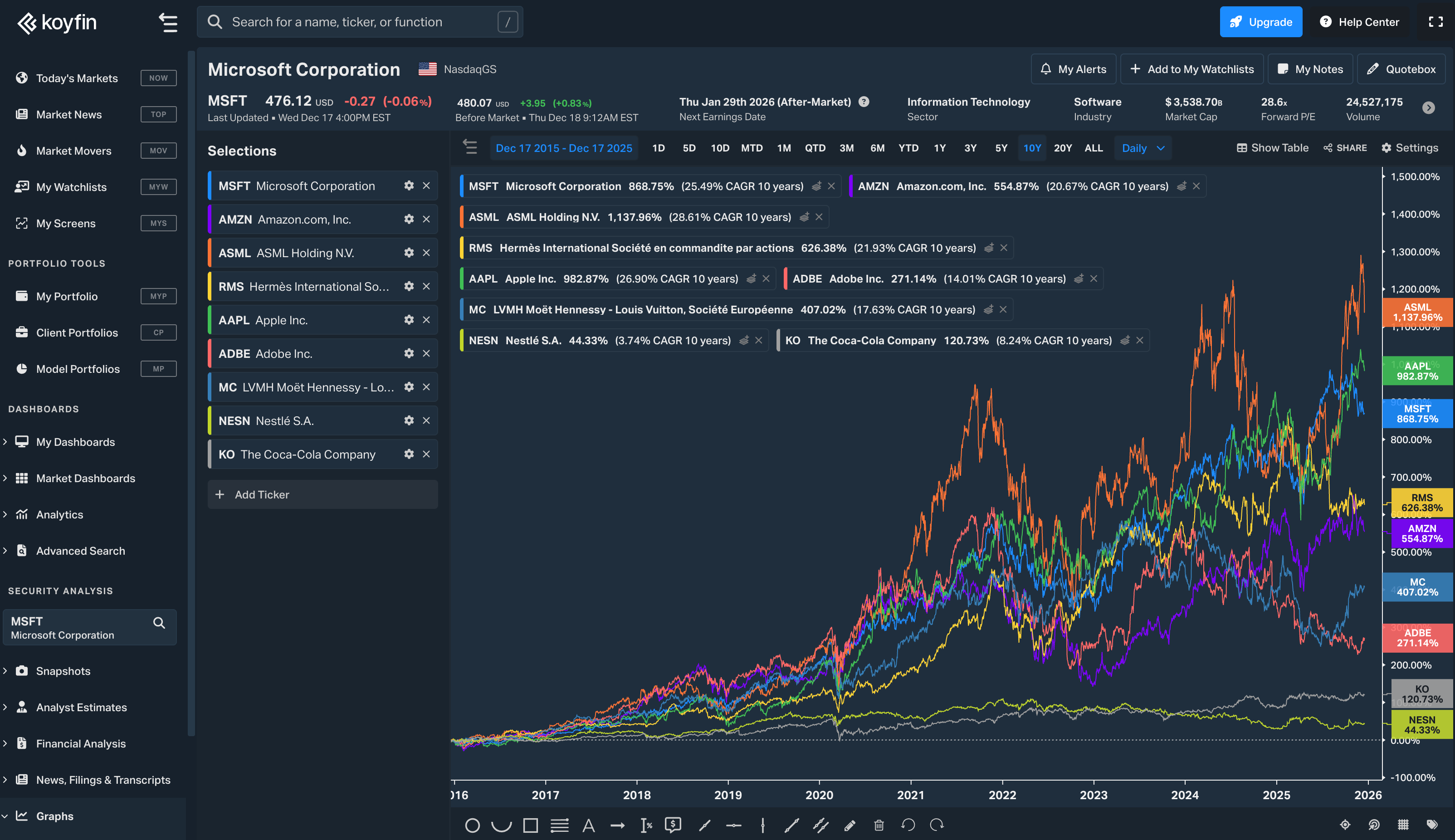Click the trash delete drawings icon
Image resolution: width=1455 pixels, height=840 pixels.
click(879, 825)
